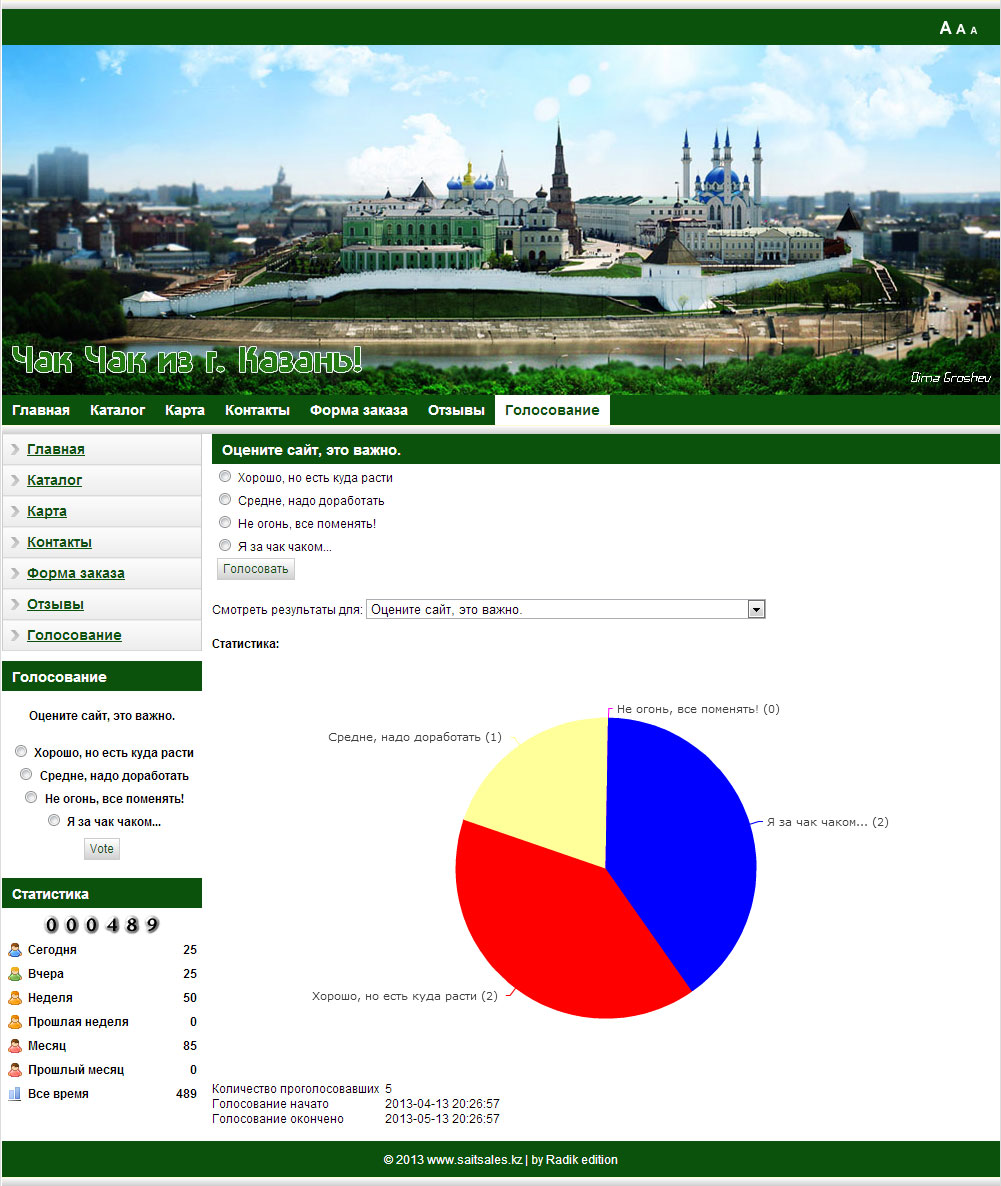This screenshot has height=1186, width=1001.
Task: Select 'Я за чак чаком...' in sidebar poll
Action: point(55,821)
